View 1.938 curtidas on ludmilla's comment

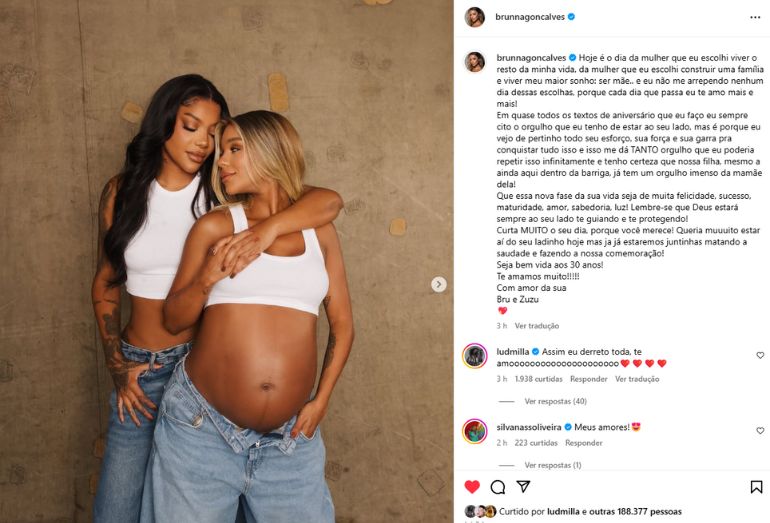pyautogui.click(x=539, y=379)
